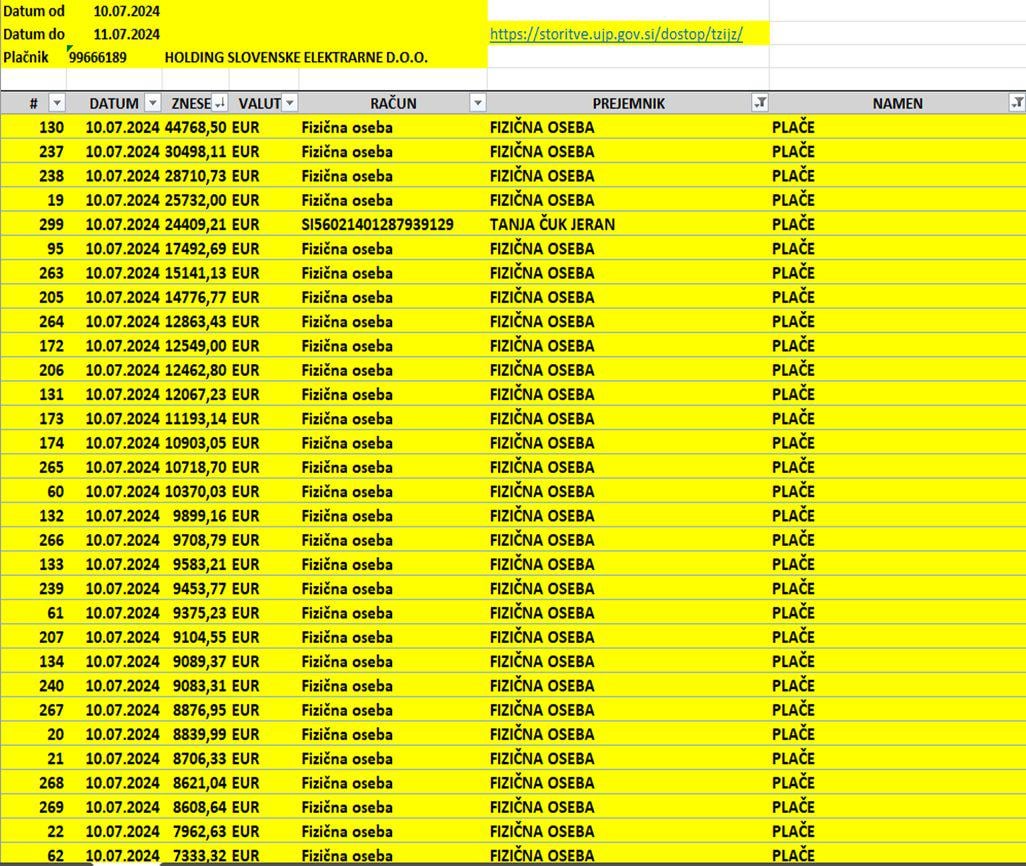The image size is (1026, 866).
Task: Click the RAČUN column header
Action: coord(393,103)
